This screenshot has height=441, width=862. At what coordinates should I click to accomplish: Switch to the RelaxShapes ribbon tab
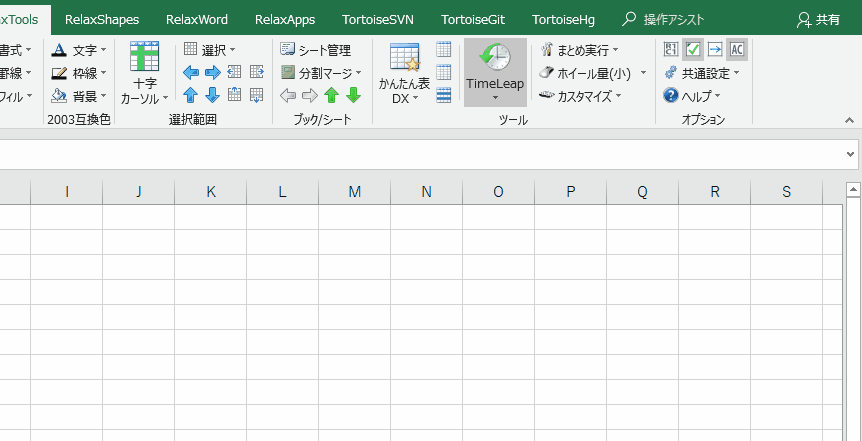pyautogui.click(x=102, y=20)
